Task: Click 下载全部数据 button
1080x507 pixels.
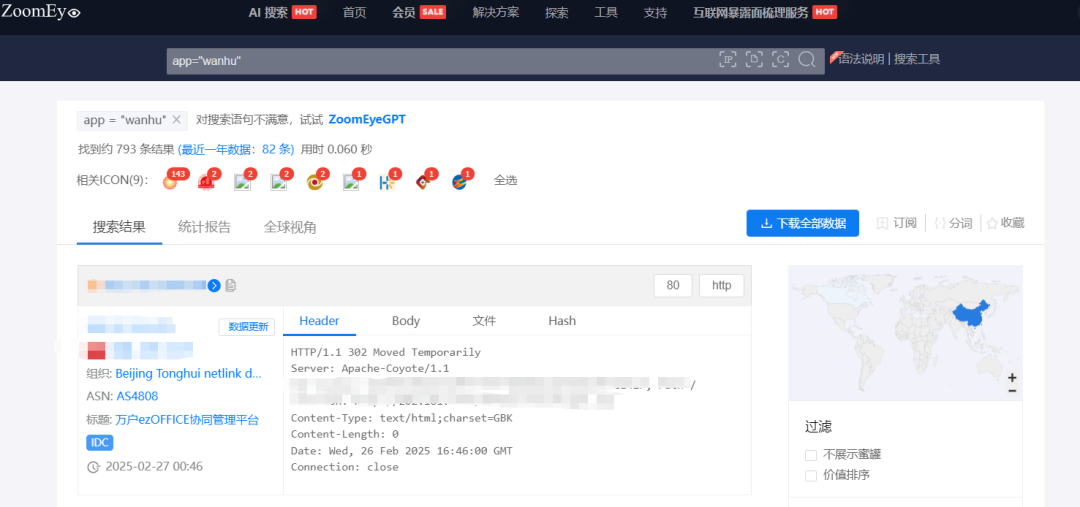Action: tap(802, 223)
